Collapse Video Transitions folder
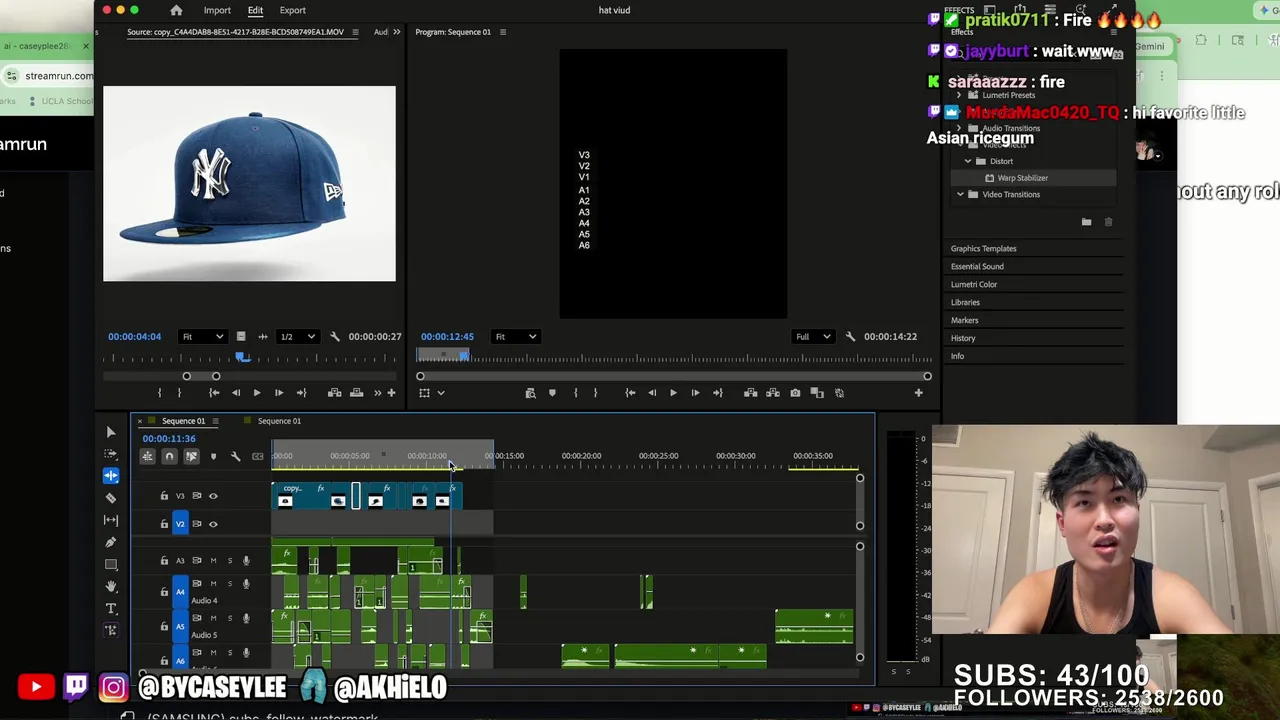This screenshot has height=720, width=1280. [960, 194]
